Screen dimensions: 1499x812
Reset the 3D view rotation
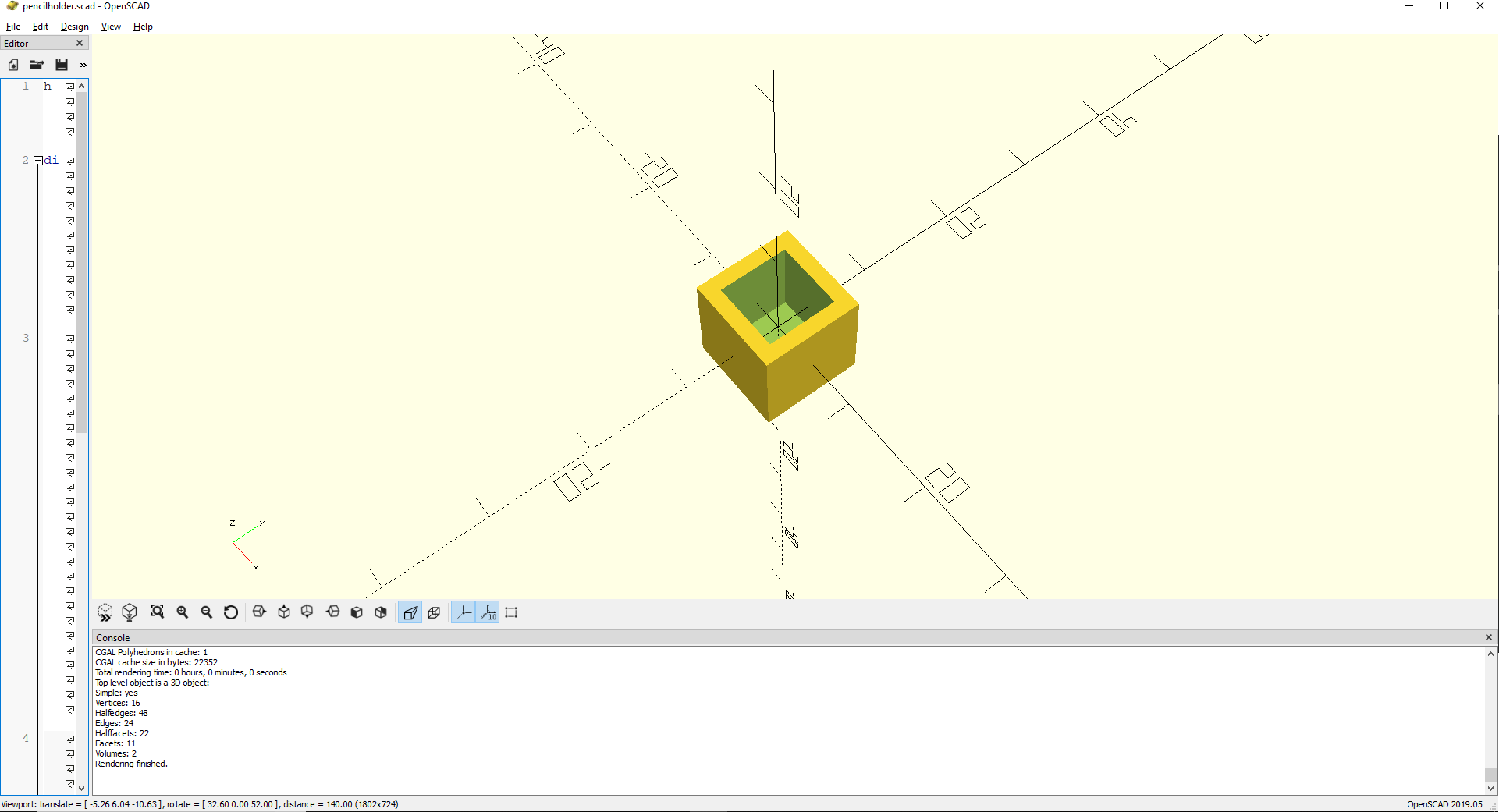(231, 612)
